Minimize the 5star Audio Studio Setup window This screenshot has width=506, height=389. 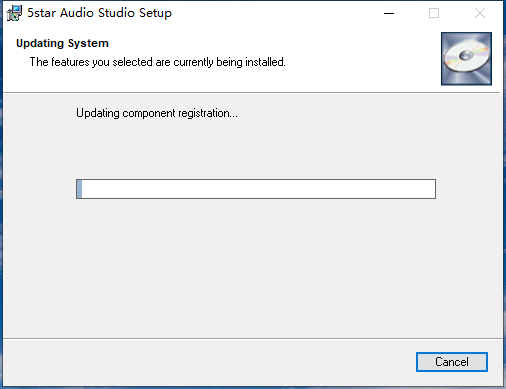[x=389, y=13]
